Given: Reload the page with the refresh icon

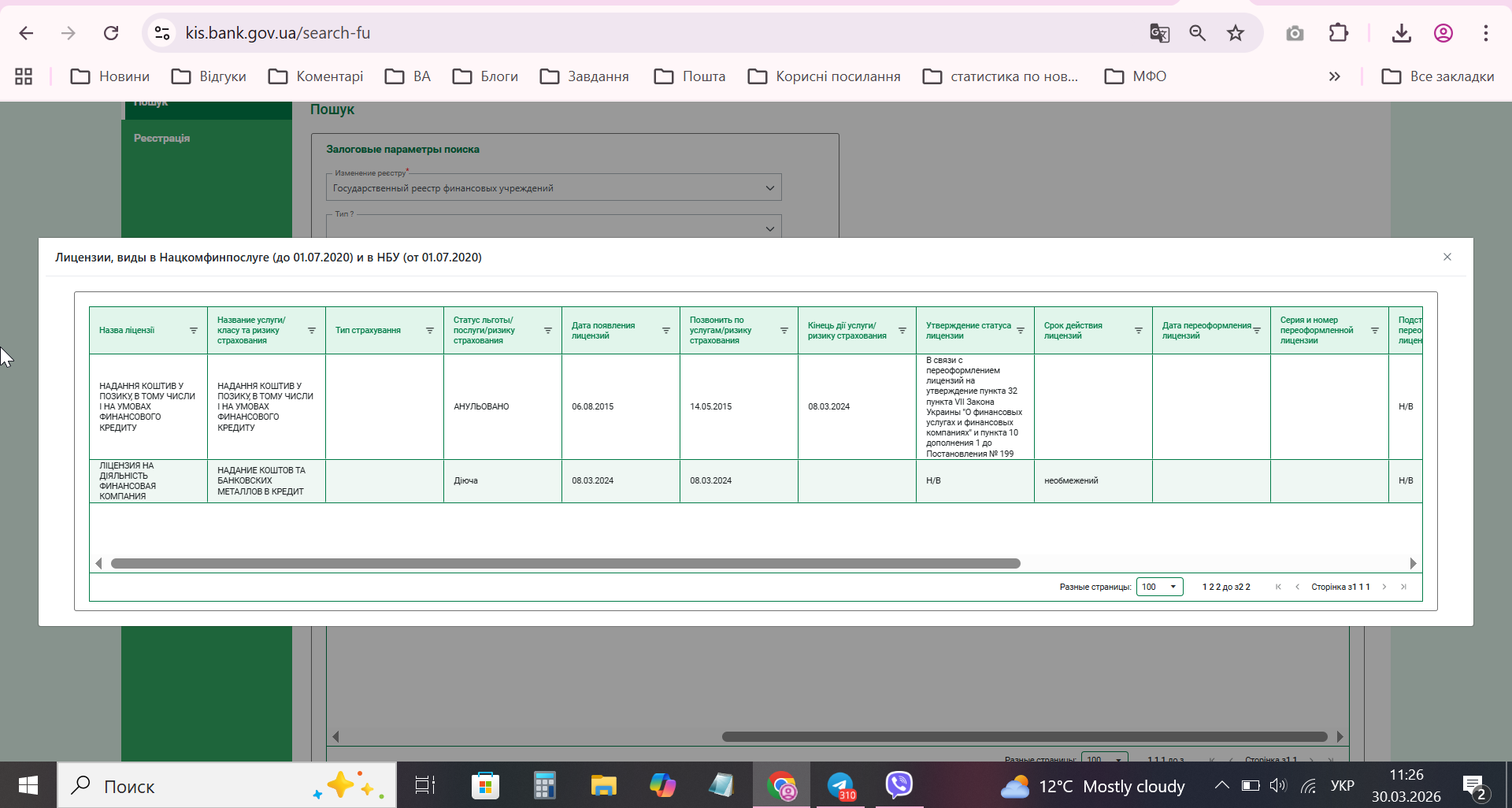Looking at the screenshot, I should point(111,33).
